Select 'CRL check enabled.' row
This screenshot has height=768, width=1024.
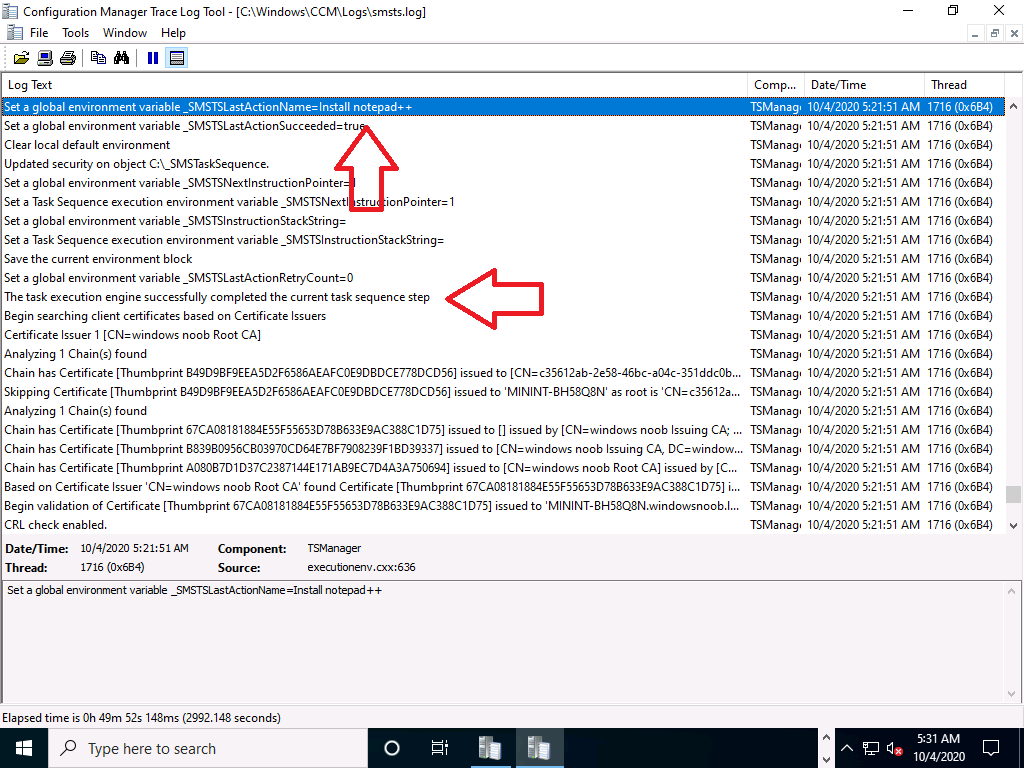(x=503, y=524)
